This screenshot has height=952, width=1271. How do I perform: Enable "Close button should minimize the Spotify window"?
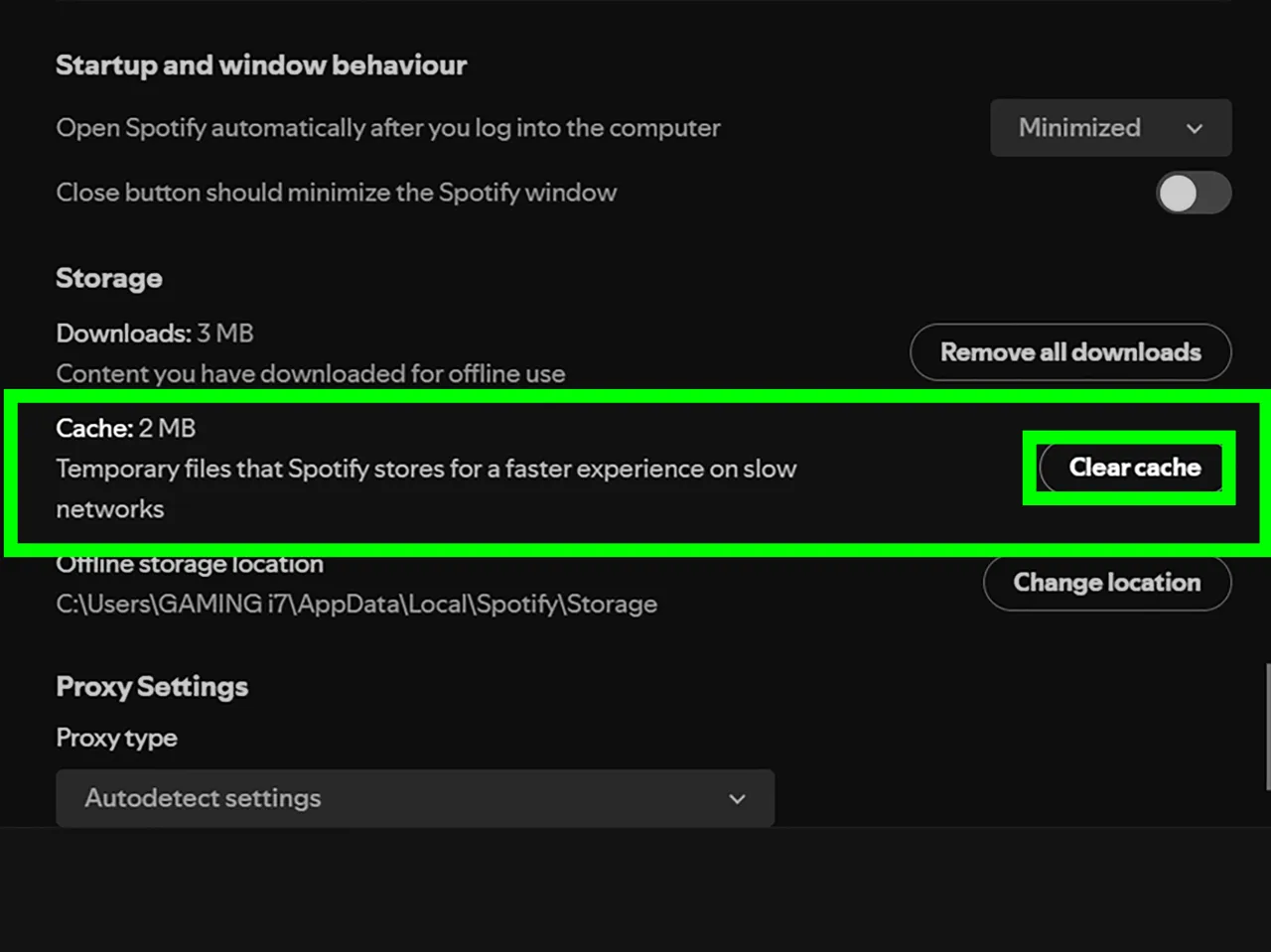pyautogui.click(x=1194, y=193)
